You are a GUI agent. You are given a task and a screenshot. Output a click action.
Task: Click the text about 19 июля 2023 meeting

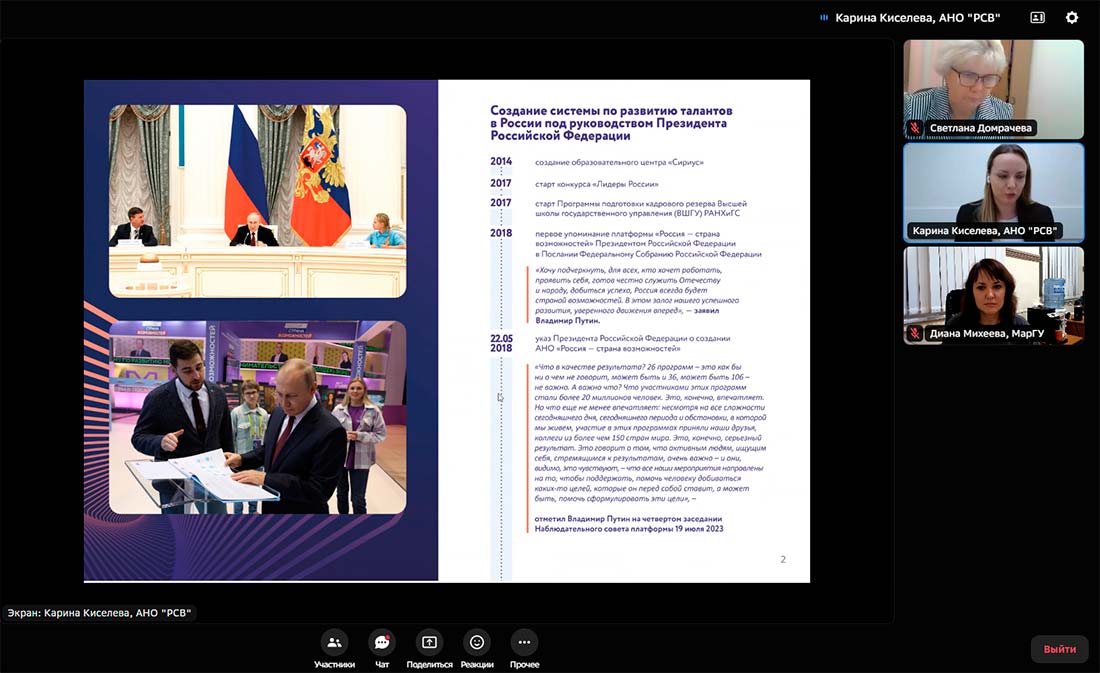pos(629,524)
